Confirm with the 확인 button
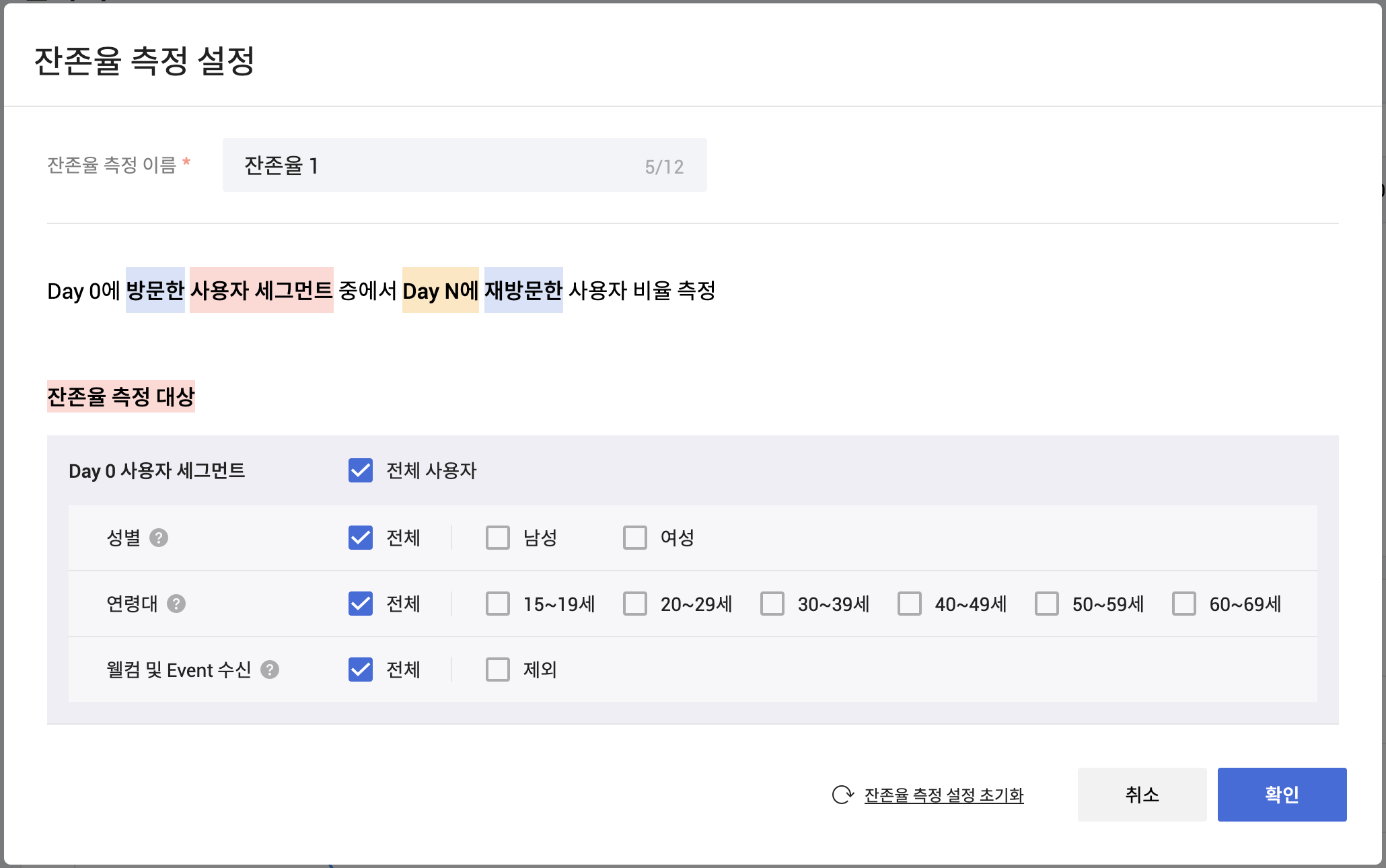 [x=1282, y=795]
